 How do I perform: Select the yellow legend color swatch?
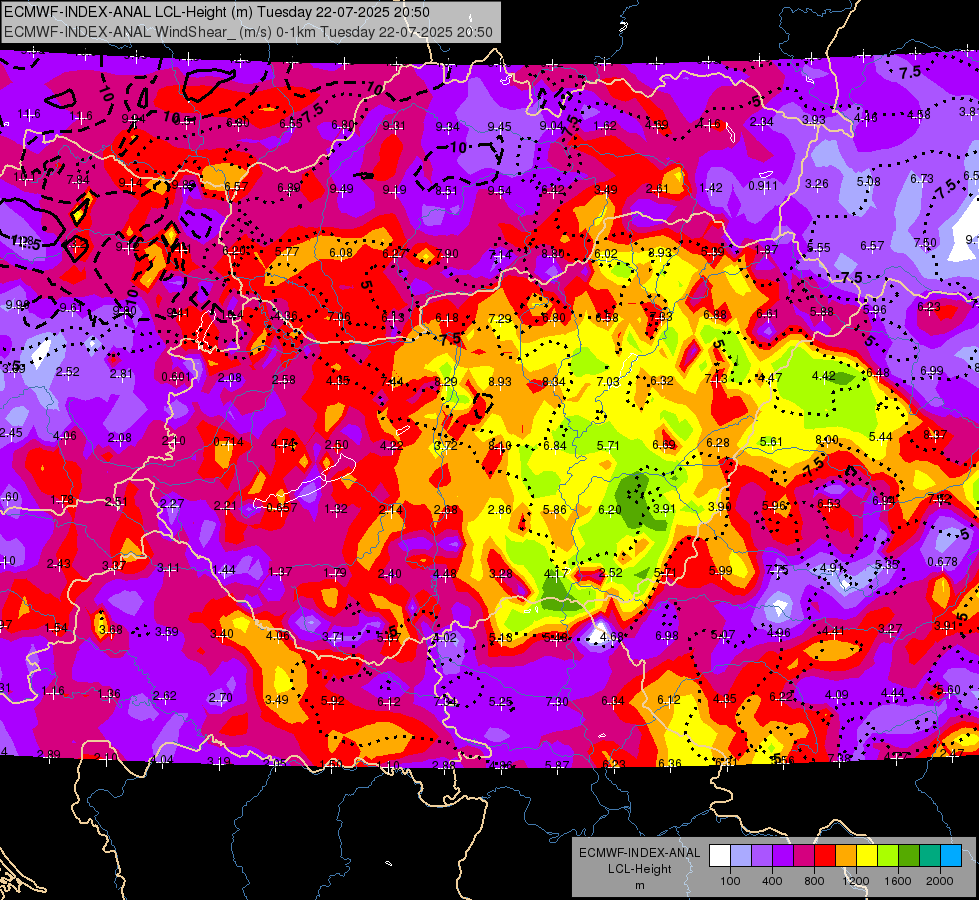pyautogui.click(x=867, y=856)
